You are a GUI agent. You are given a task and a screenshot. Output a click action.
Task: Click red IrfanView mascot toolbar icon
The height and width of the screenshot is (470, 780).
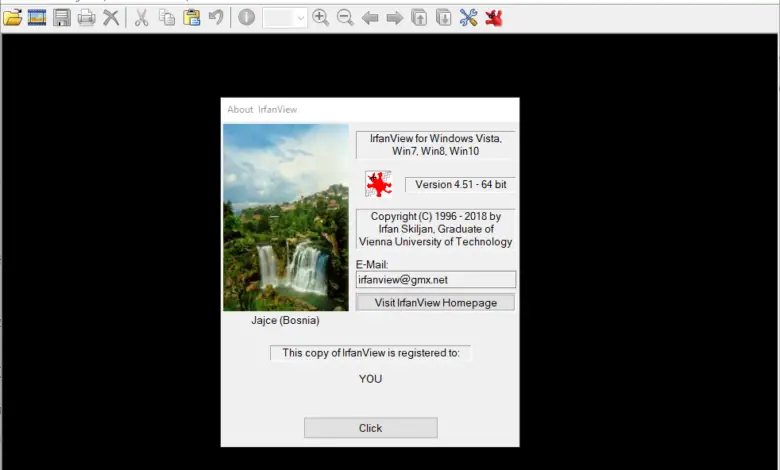493,18
